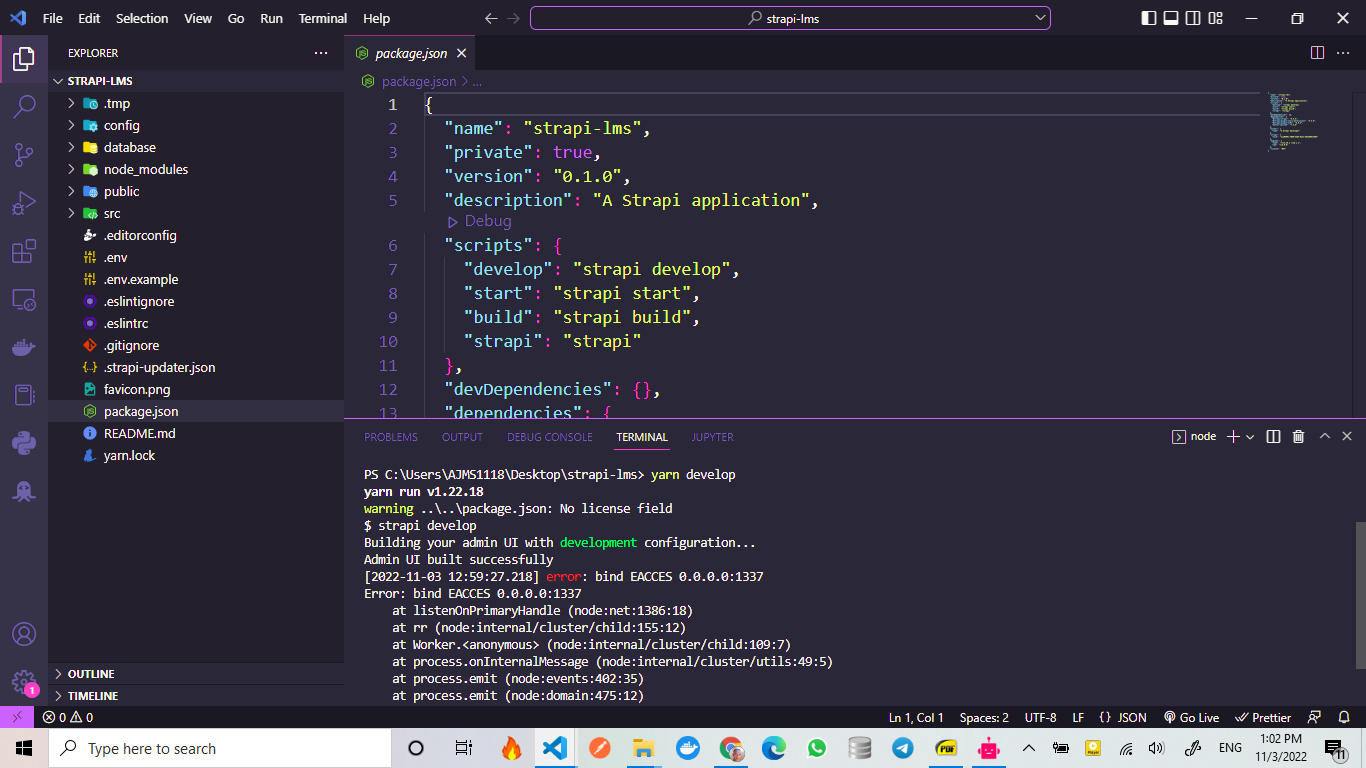Open the new terminal launch profile dropdown
The height and width of the screenshot is (768, 1366).
[x=1250, y=437]
